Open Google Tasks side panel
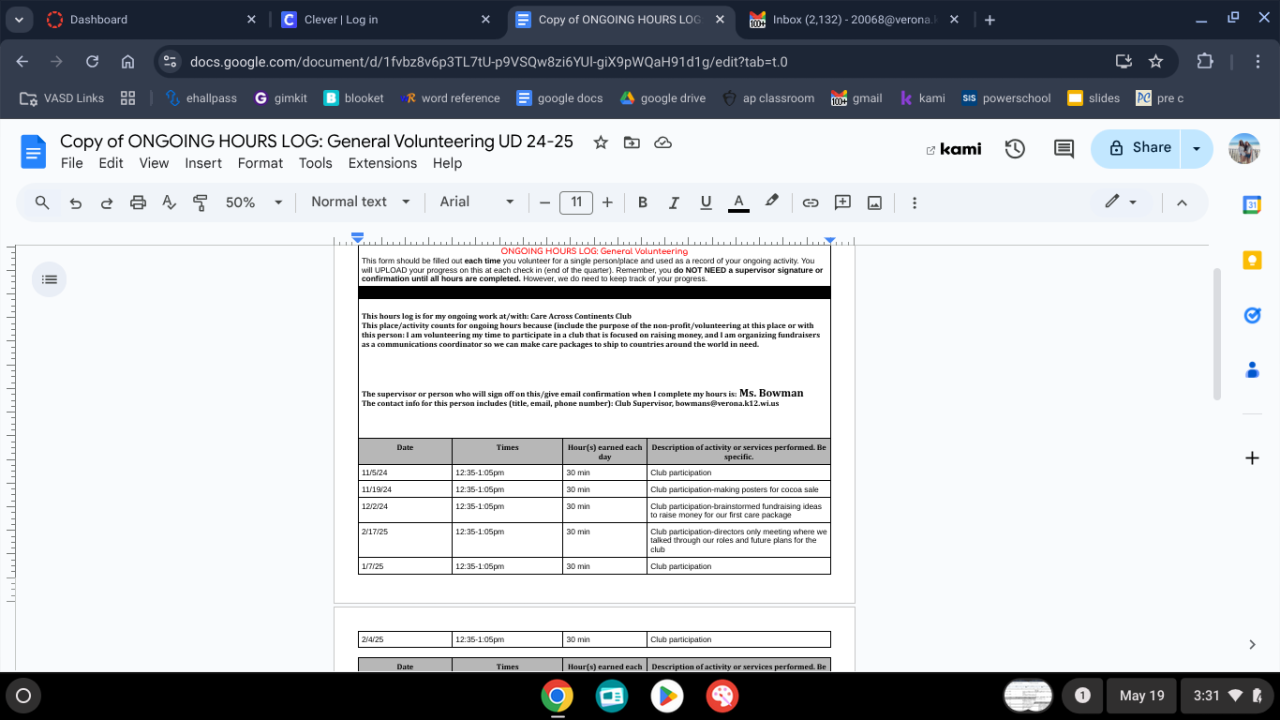Image resolution: width=1280 pixels, height=720 pixels. tap(1251, 315)
